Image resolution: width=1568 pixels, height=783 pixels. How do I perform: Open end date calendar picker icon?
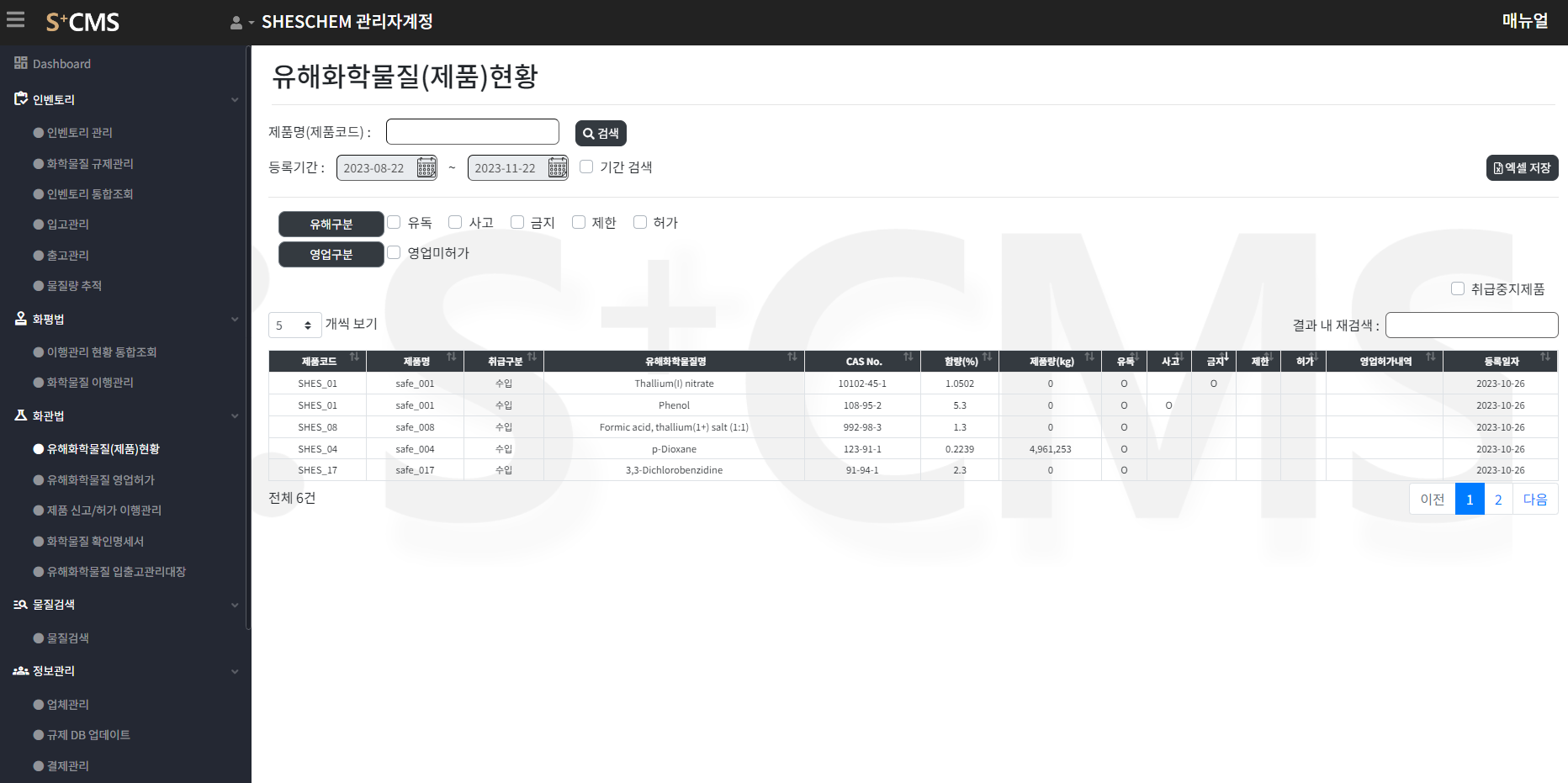coord(558,167)
